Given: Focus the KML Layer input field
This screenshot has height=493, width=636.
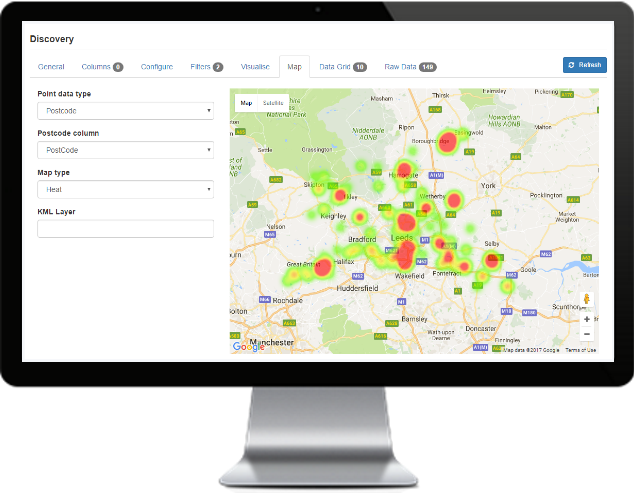Looking at the screenshot, I should pos(125,229).
